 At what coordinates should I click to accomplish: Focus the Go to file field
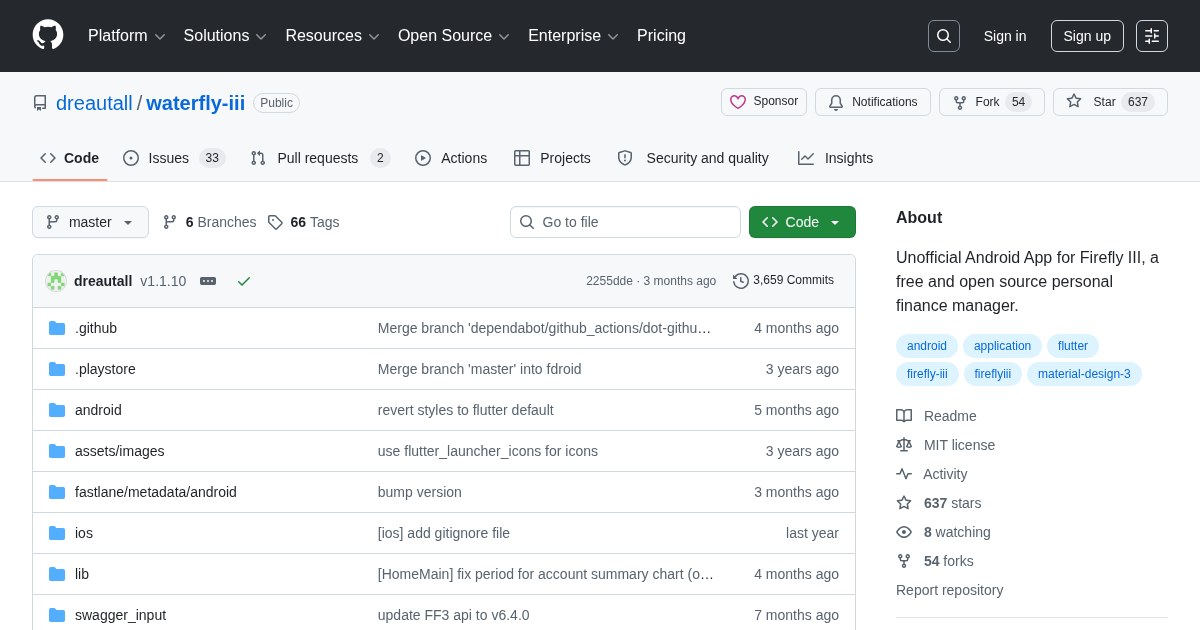[x=625, y=222]
